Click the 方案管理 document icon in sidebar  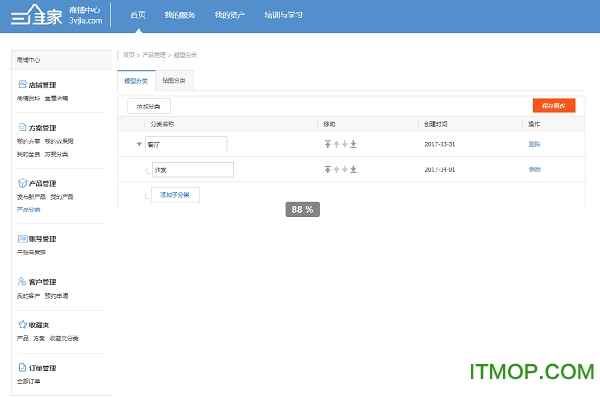tap(22, 127)
